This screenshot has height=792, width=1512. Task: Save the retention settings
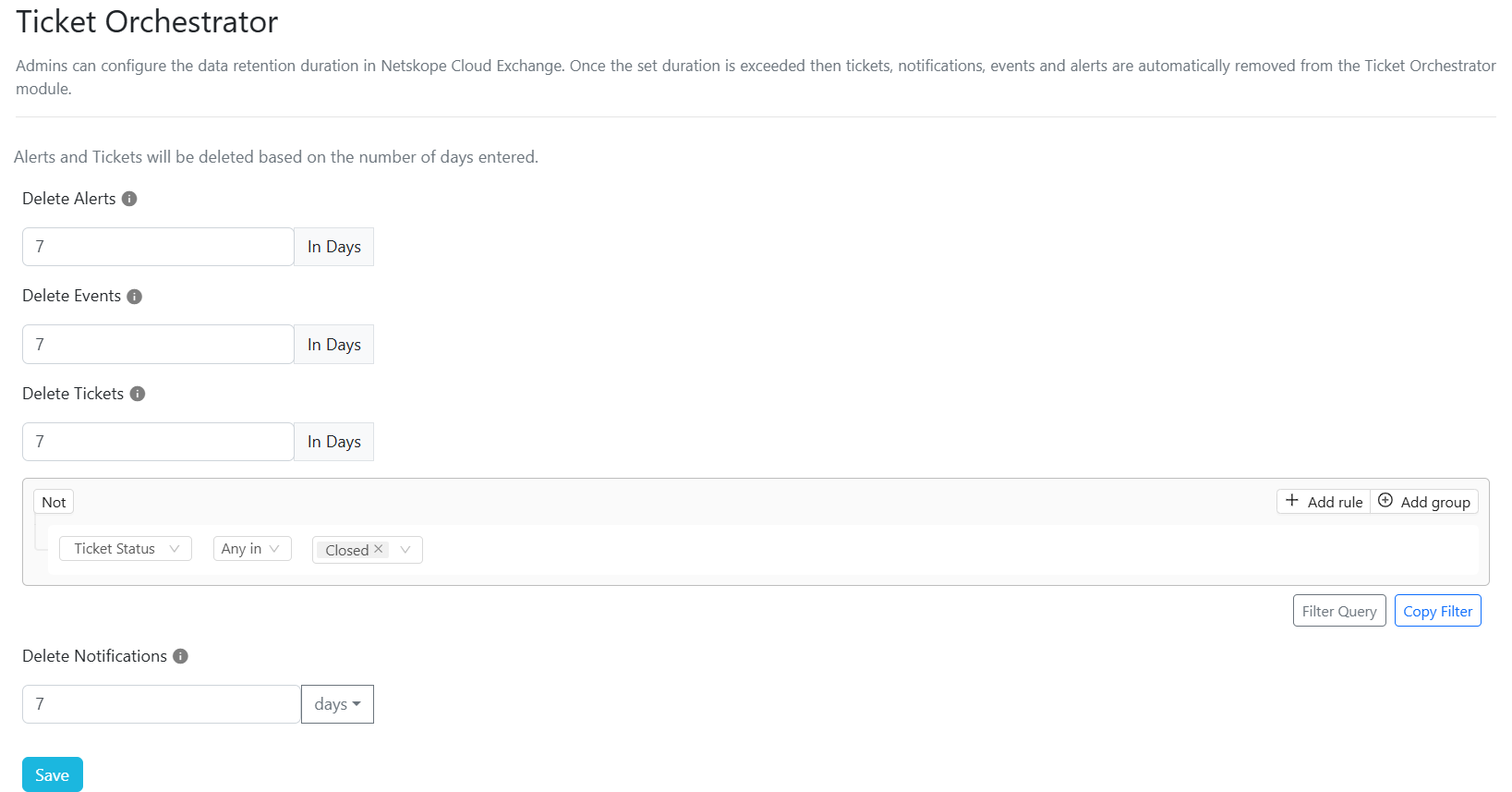(53, 774)
